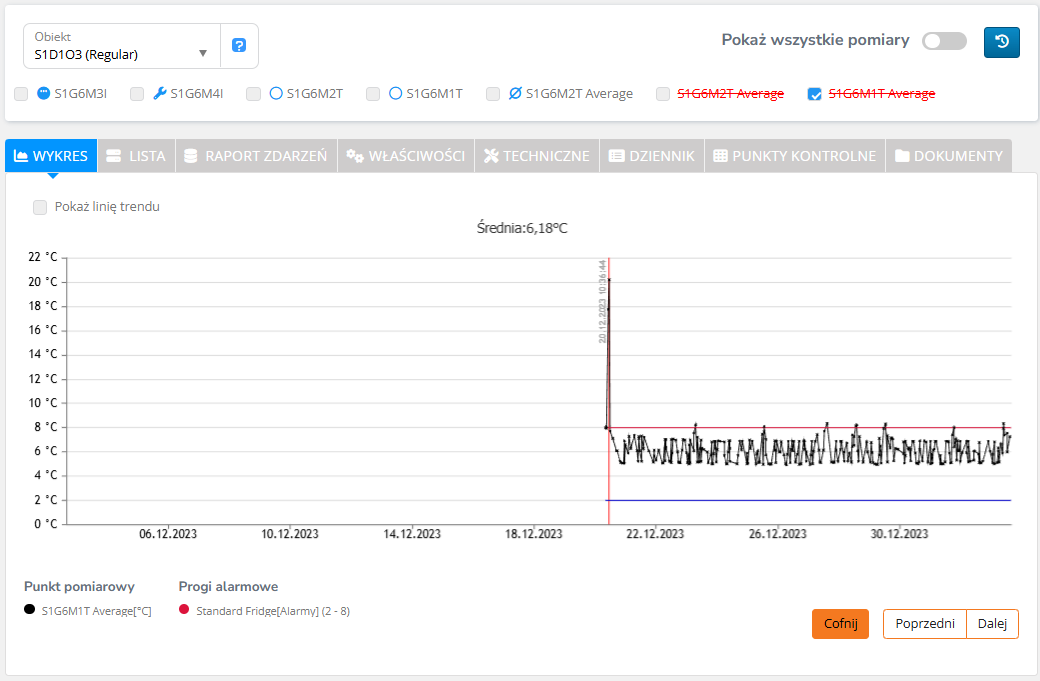The image size is (1040, 681).
Task: Click the wrench icon beside S1G6M4I
Action: 159,94
